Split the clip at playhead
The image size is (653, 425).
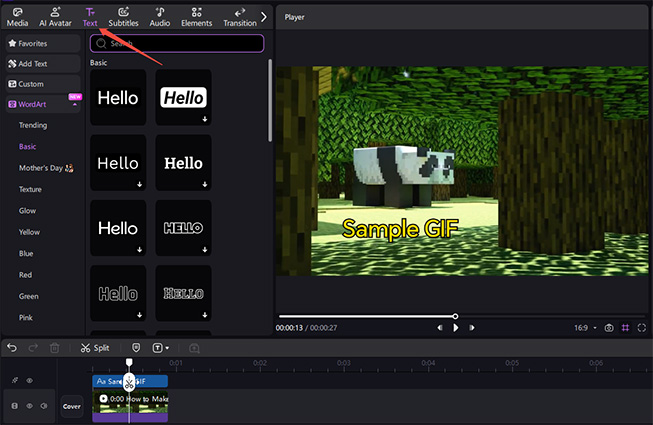95,348
